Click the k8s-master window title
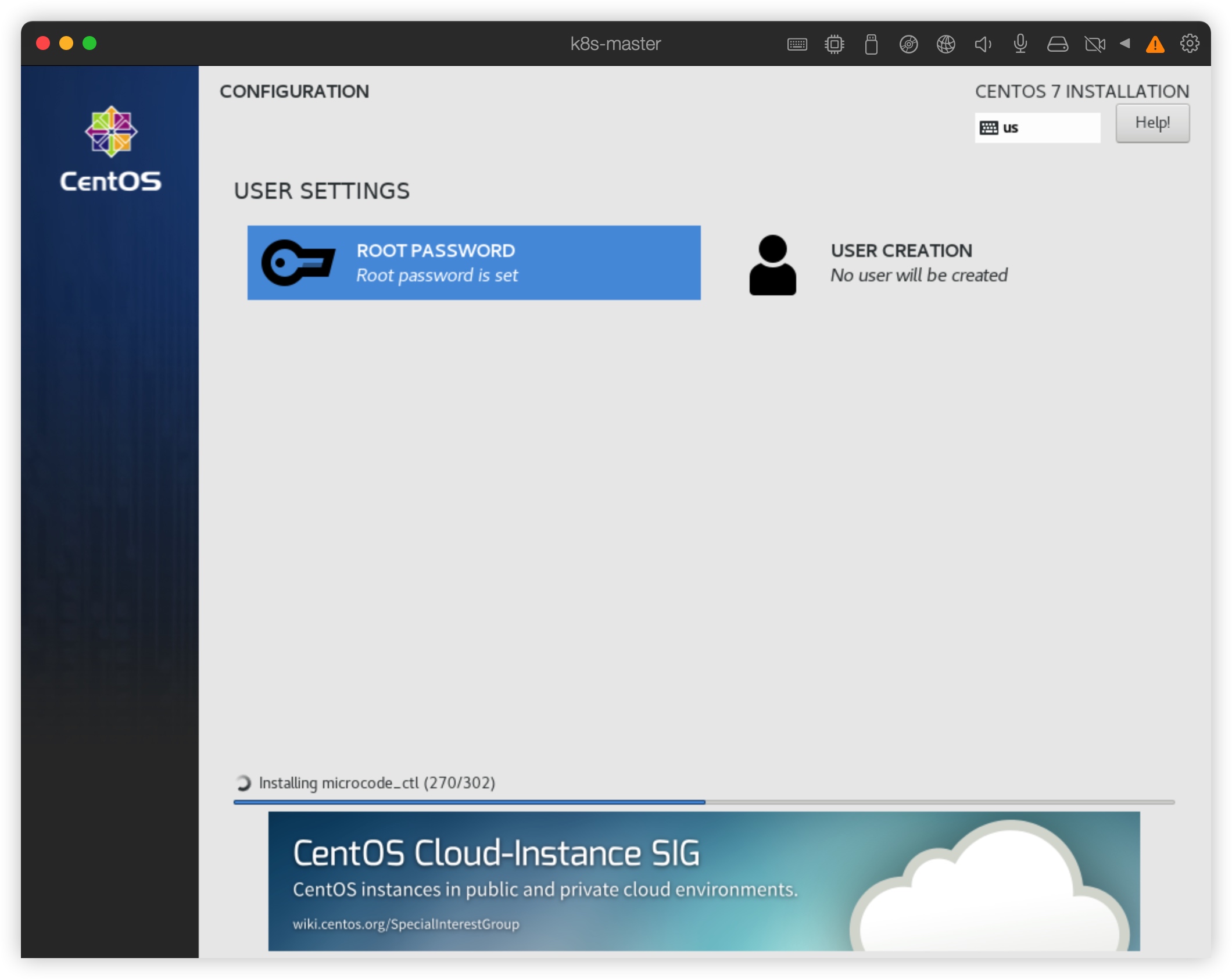The image size is (1232, 979). (615, 44)
